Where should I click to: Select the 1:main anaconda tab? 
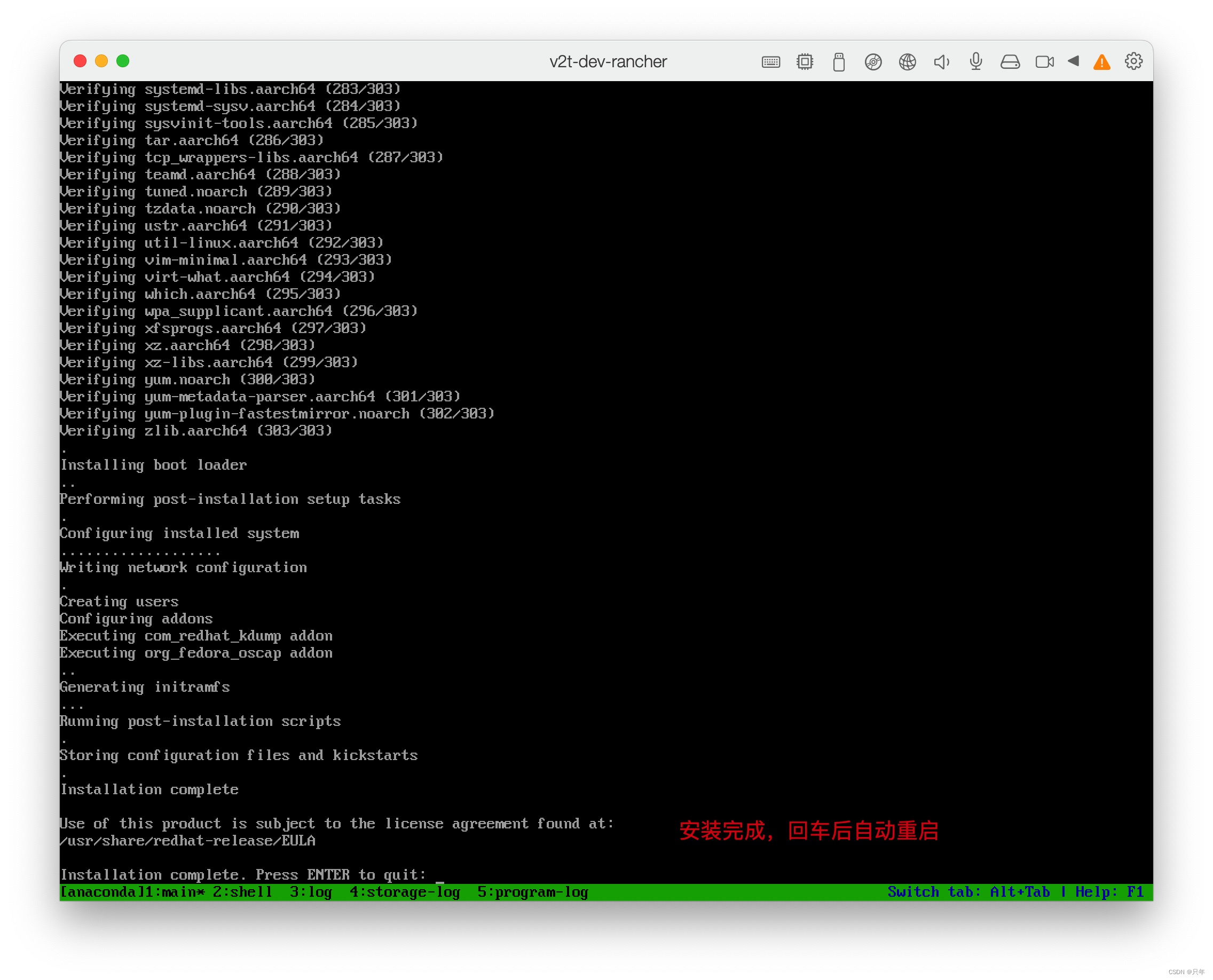click(175, 892)
